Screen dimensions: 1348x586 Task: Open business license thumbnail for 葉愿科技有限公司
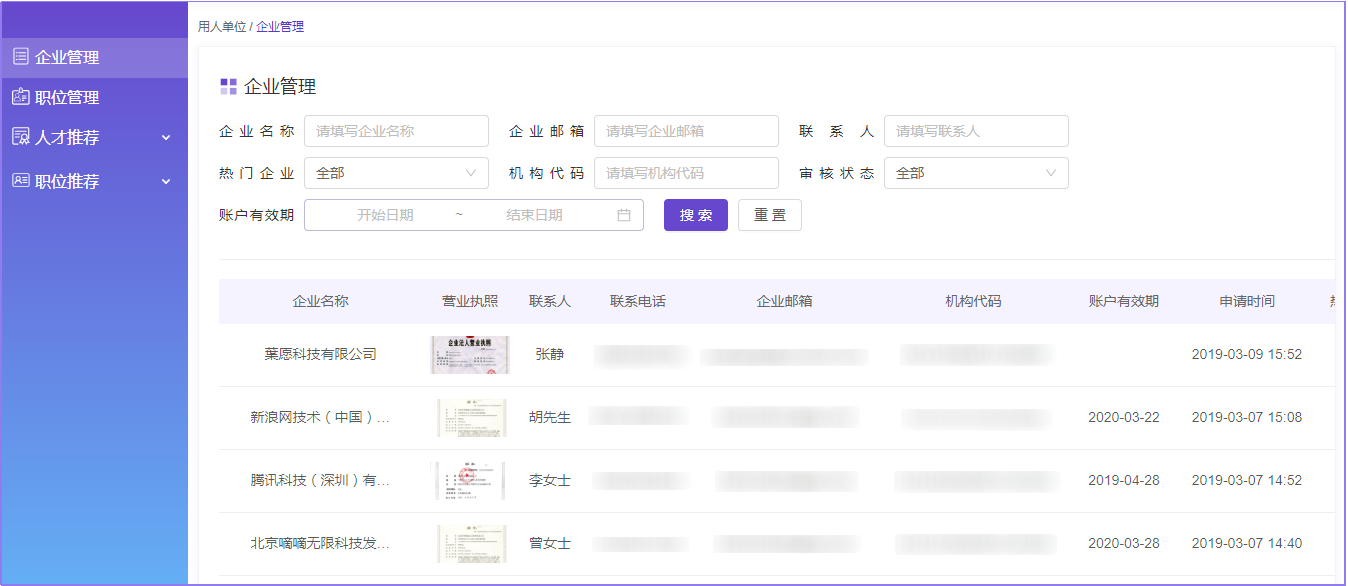click(470, 355)
